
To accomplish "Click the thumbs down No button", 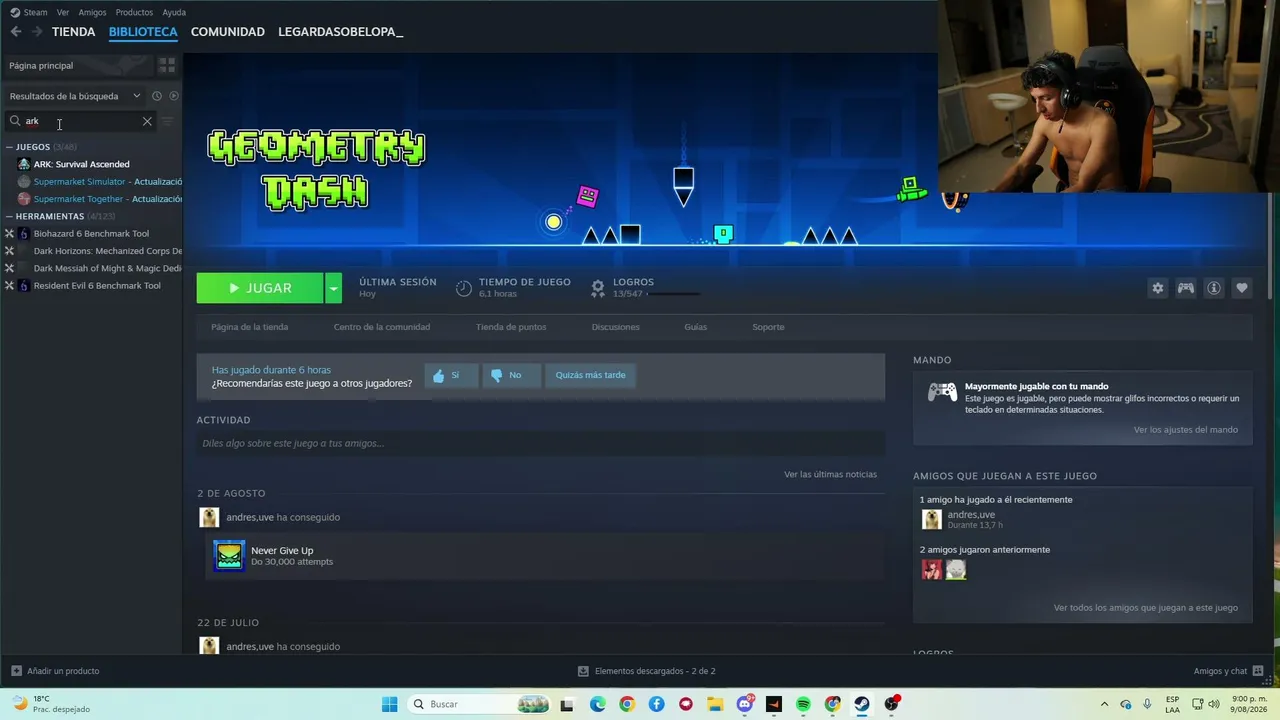I will coord(511,375).
